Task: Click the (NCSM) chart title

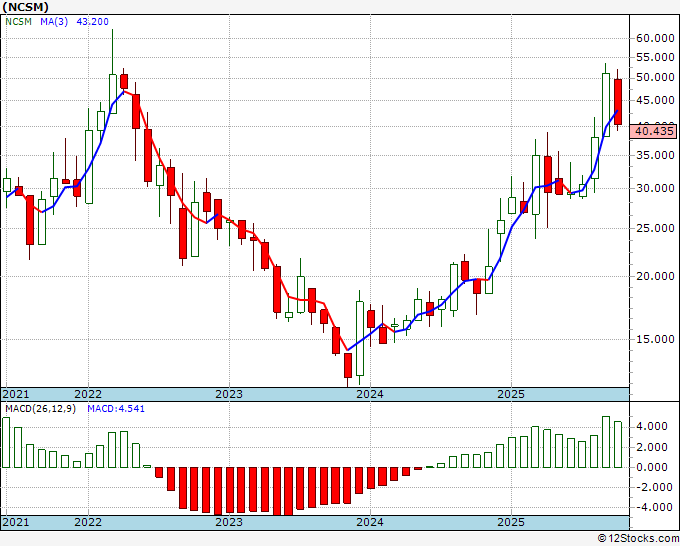Action: tap(25, 7)
